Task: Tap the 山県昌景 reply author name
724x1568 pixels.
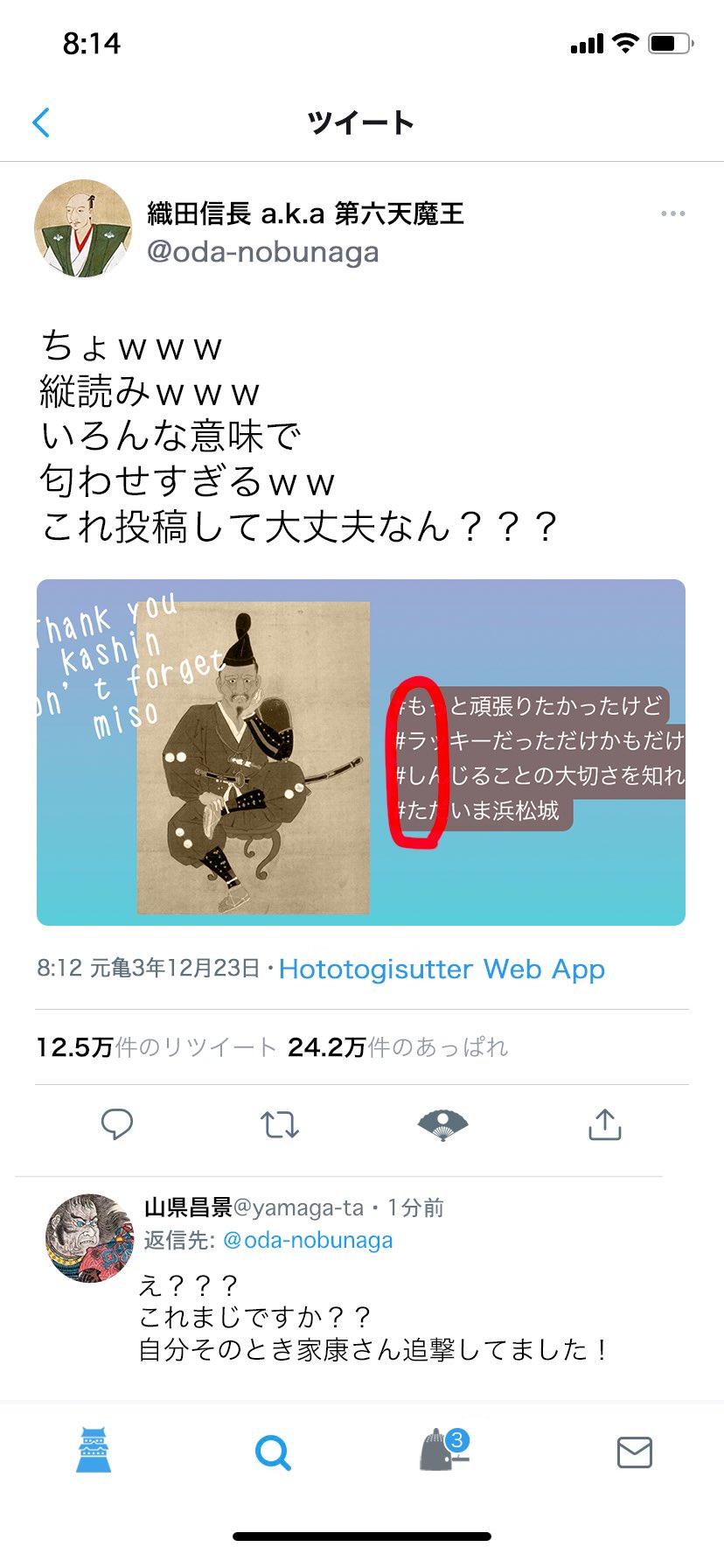Action: (x=188, y=1207)
